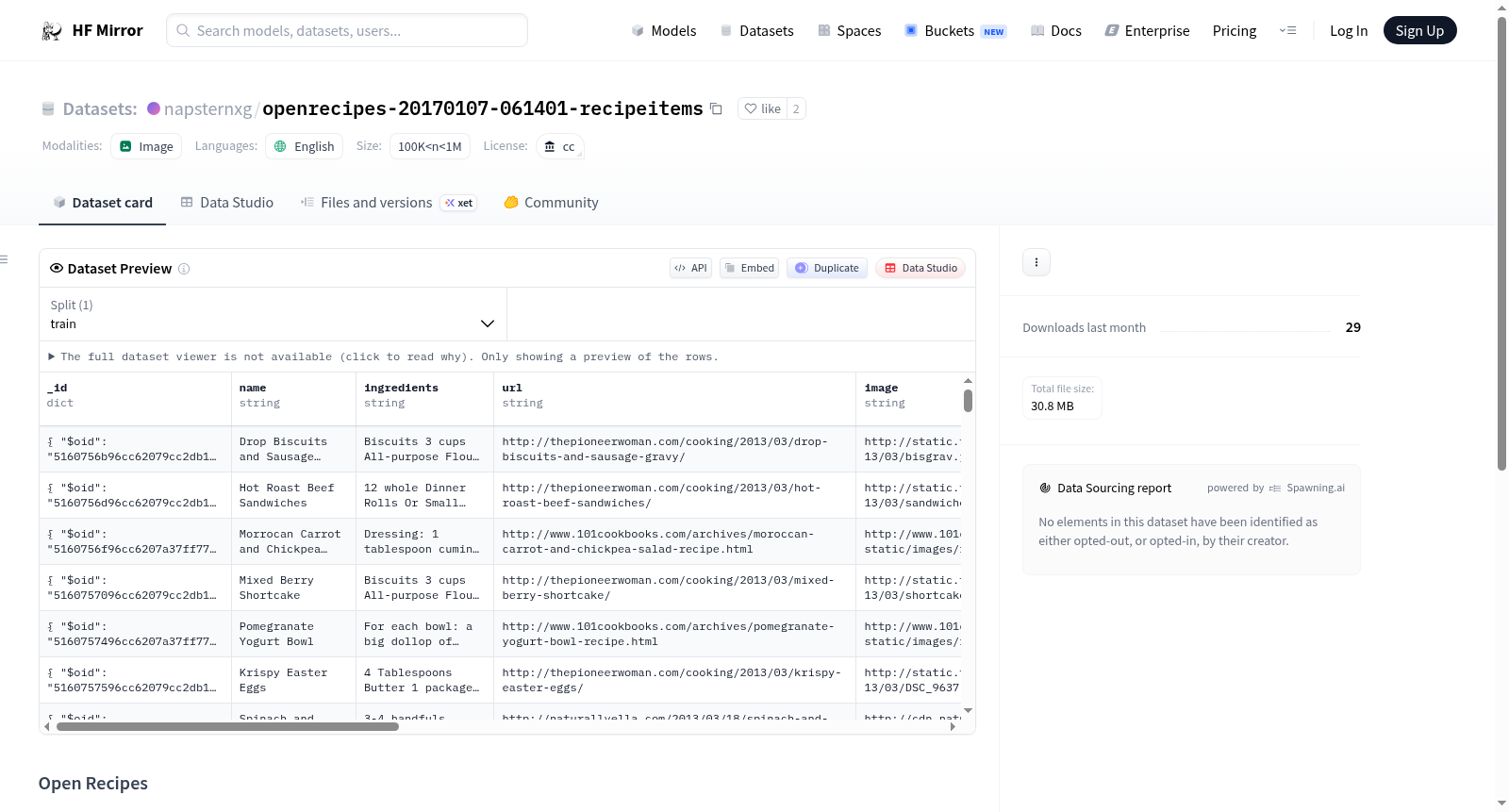Open Files and versions tab
Screen dimensions: 1509x812
pyautogui.click(x=389, y=203)
